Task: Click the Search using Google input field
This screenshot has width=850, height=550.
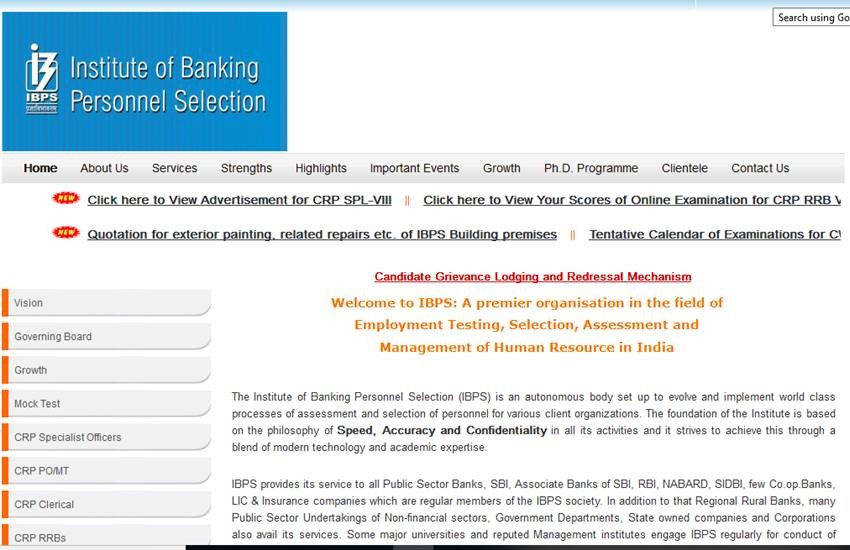Action: [811, 17]
